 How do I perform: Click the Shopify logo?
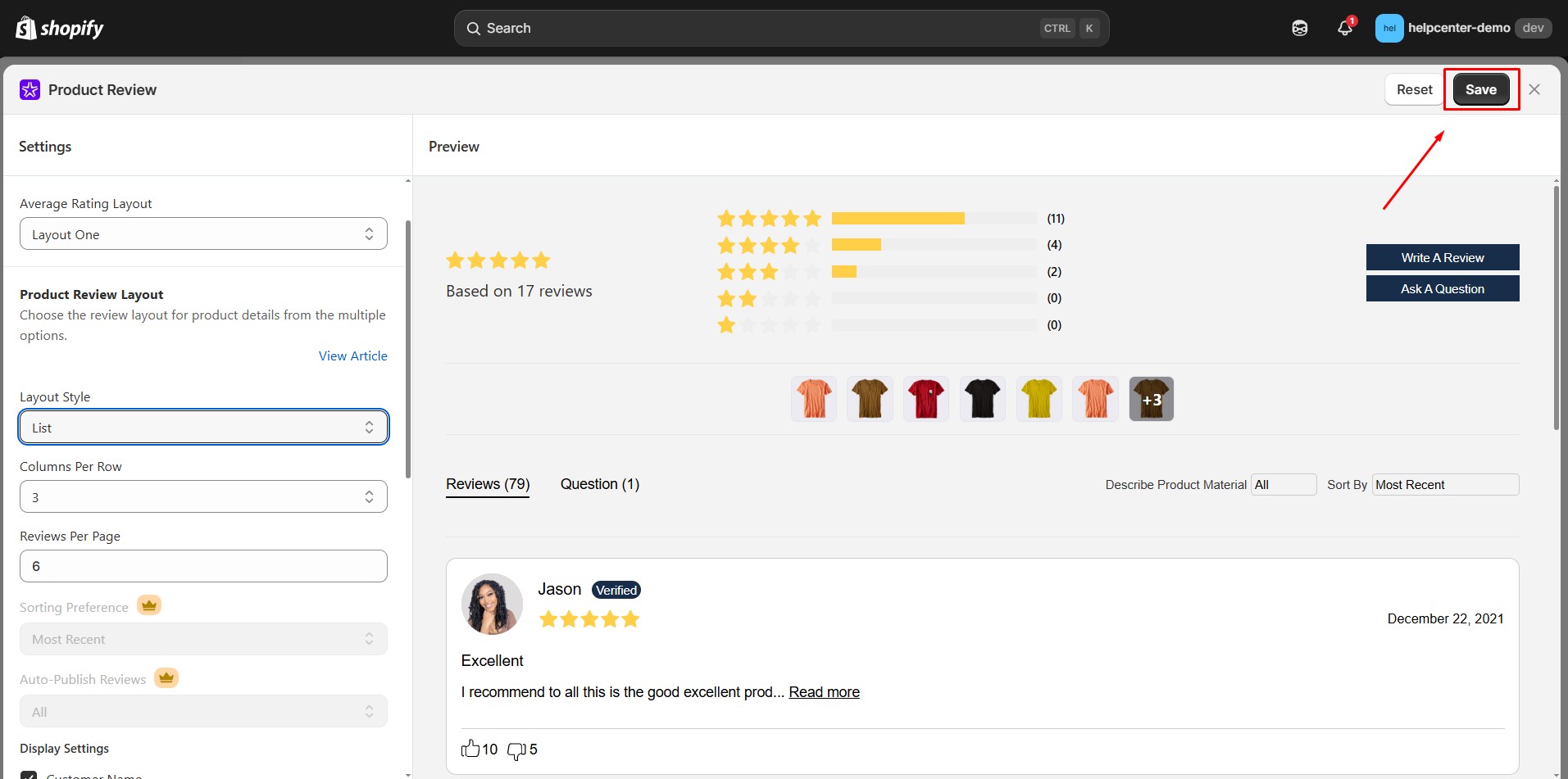[60, 29]
